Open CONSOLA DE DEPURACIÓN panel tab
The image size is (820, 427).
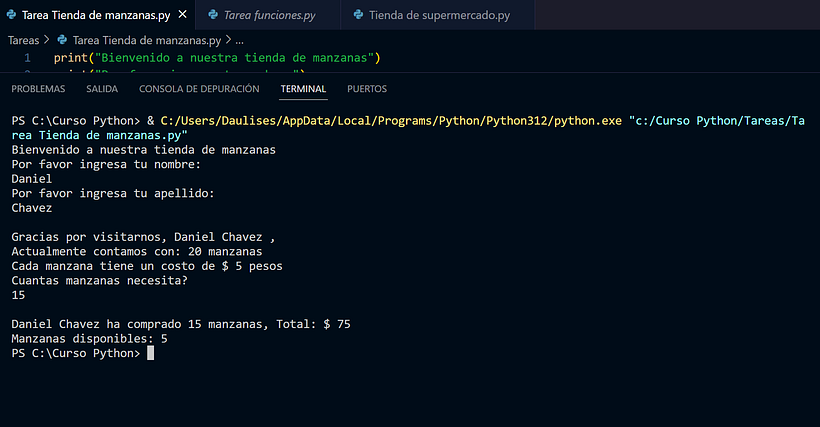click(199, 89)
